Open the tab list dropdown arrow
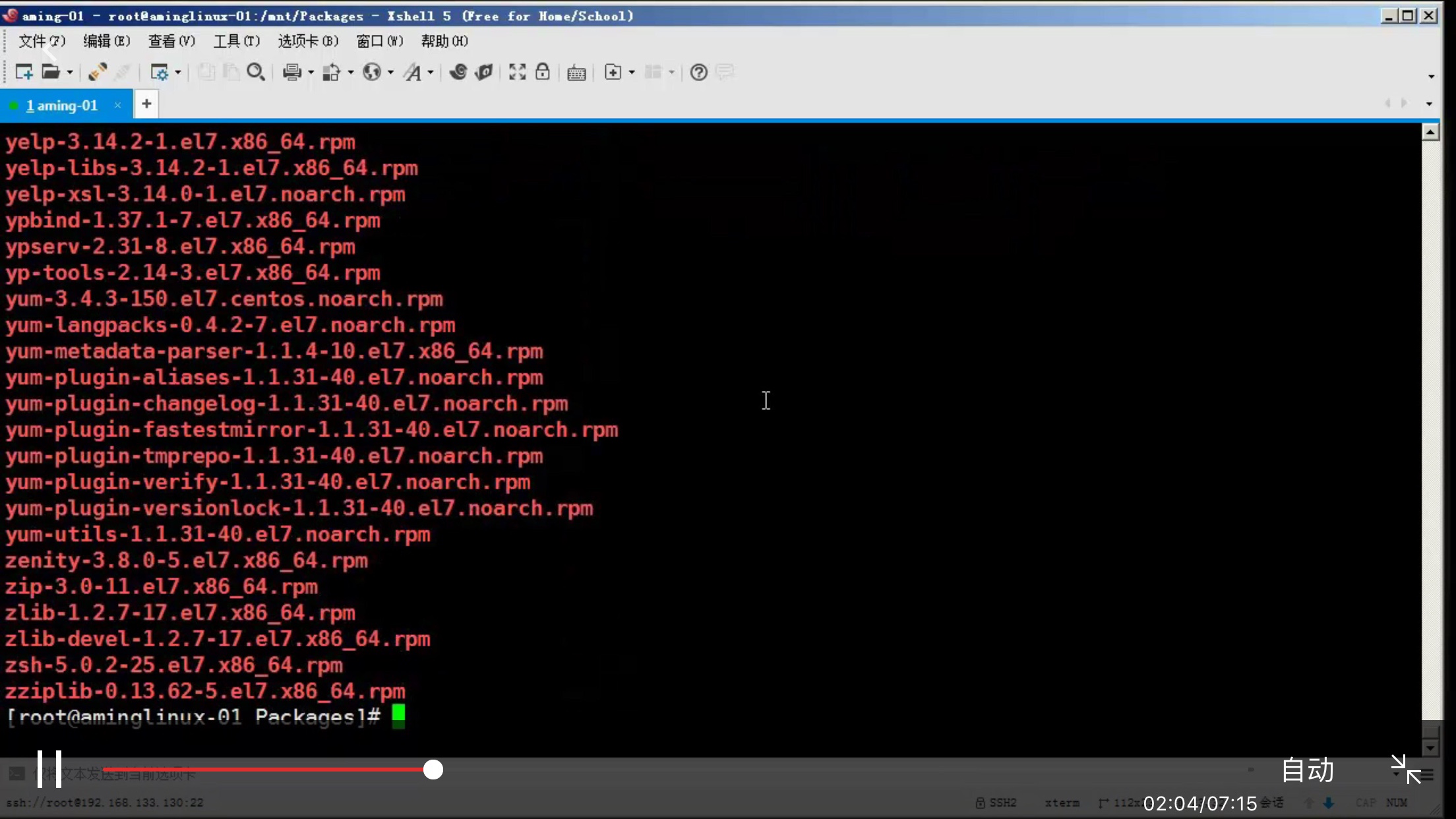Screen dimensions: 1456x819 tap(1429, 104)
